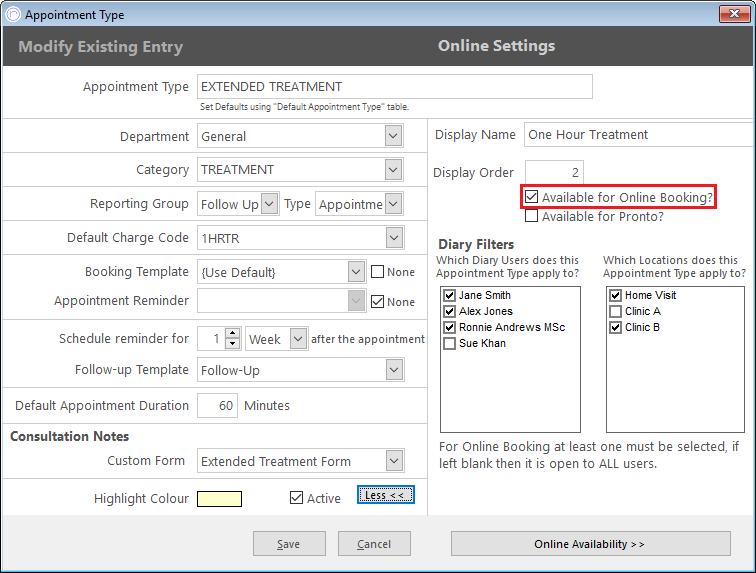Click the Diary Filters heading

coord(476,244)
